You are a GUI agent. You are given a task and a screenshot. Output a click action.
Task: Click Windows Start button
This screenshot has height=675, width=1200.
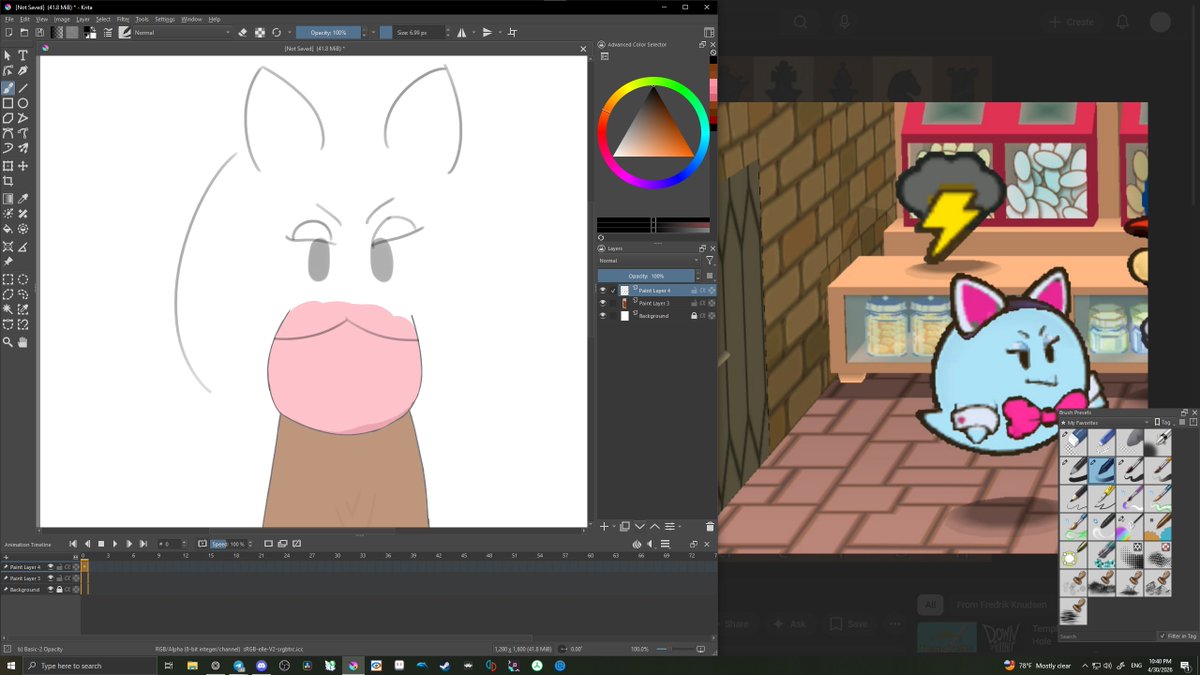[11, 665]
